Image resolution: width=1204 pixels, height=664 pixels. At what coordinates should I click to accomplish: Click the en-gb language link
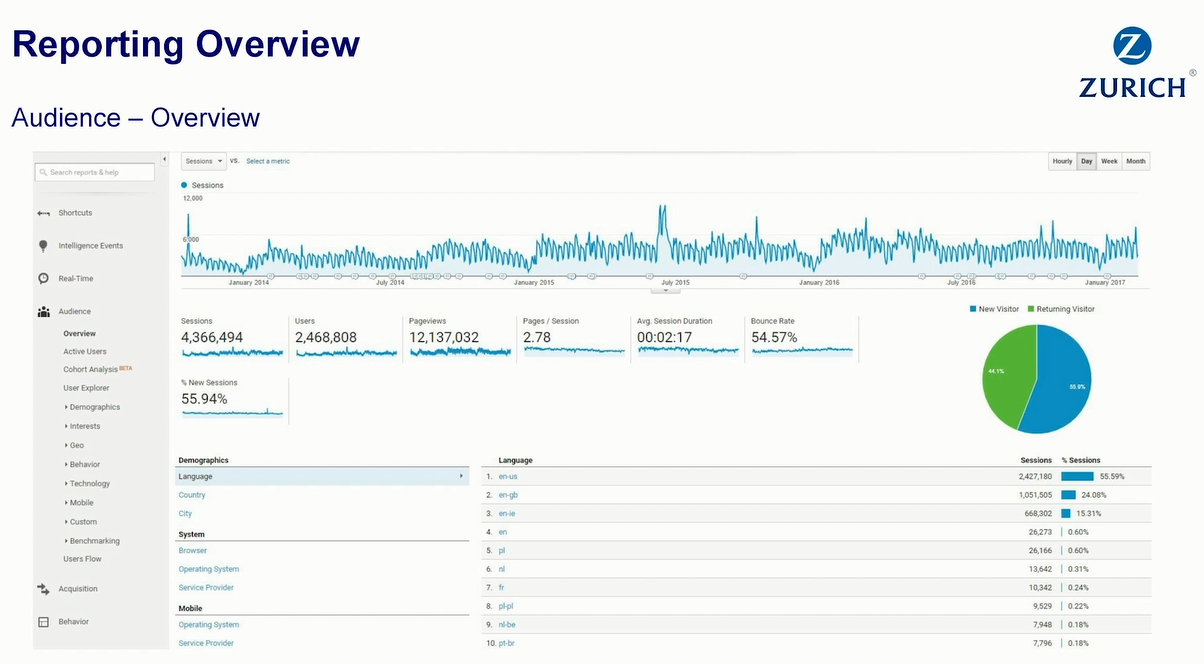(x=507, y=495)
